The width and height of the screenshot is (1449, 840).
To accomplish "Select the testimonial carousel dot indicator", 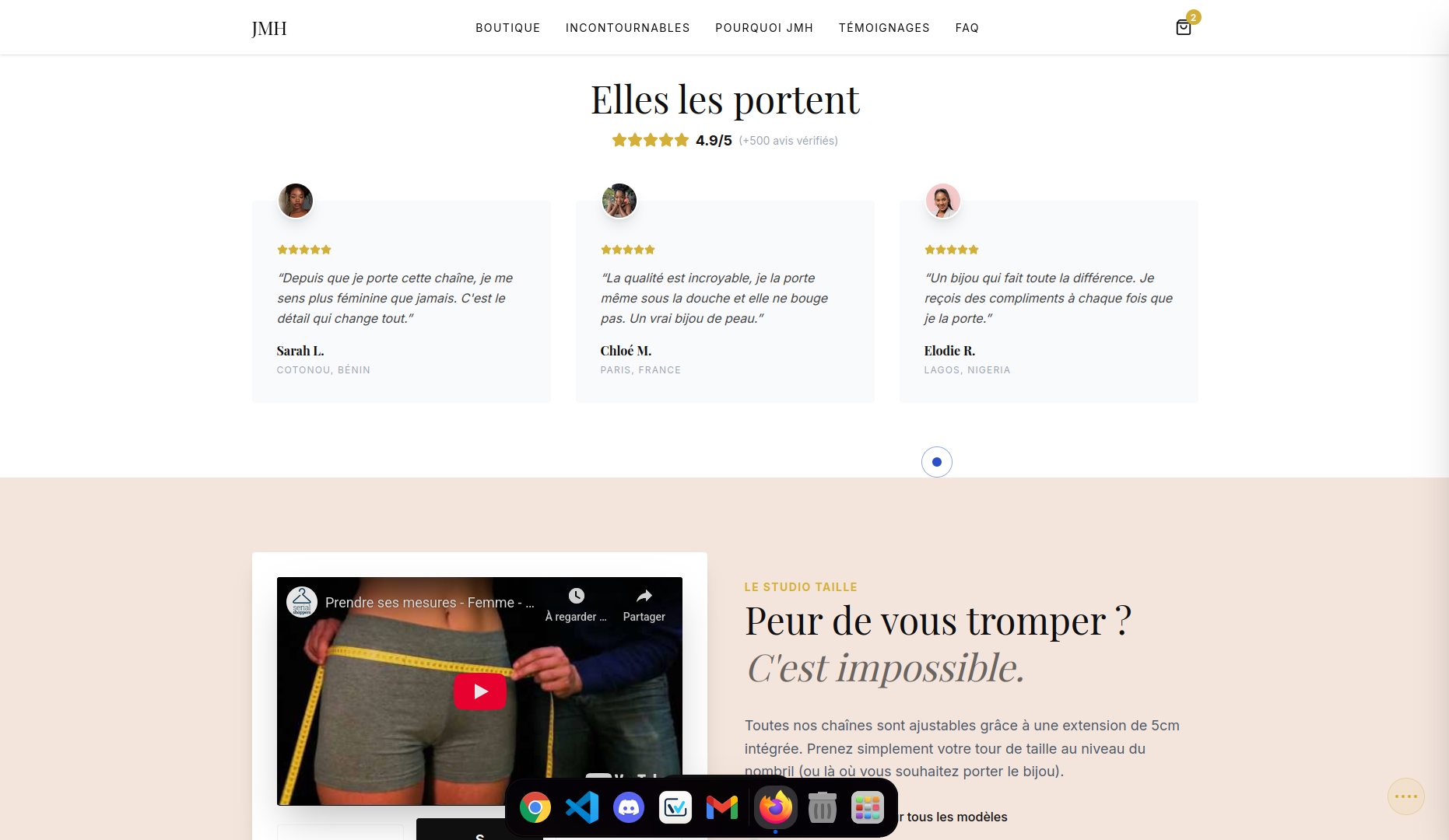I will [937, 462].
